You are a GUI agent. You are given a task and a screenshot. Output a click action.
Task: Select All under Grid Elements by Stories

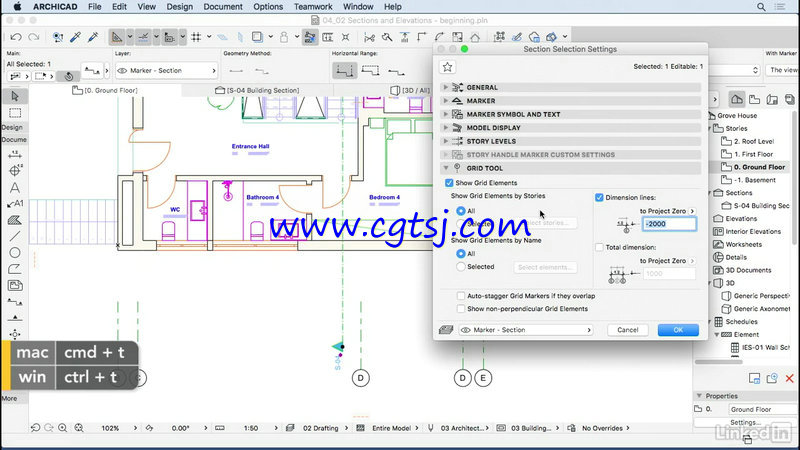click(x=461, y=211)
